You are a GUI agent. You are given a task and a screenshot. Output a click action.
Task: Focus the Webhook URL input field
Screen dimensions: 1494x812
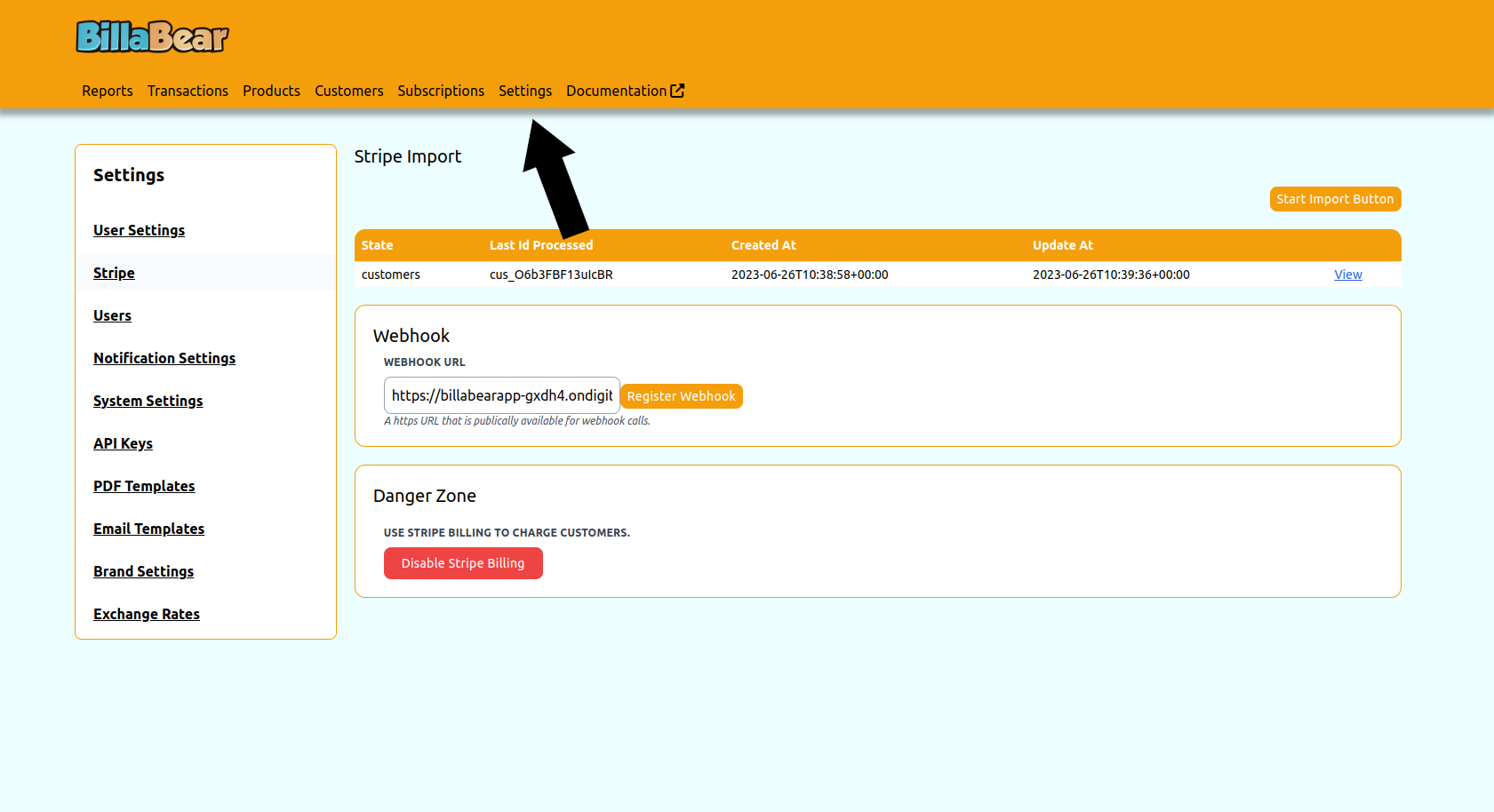click(x=502, y=395)
